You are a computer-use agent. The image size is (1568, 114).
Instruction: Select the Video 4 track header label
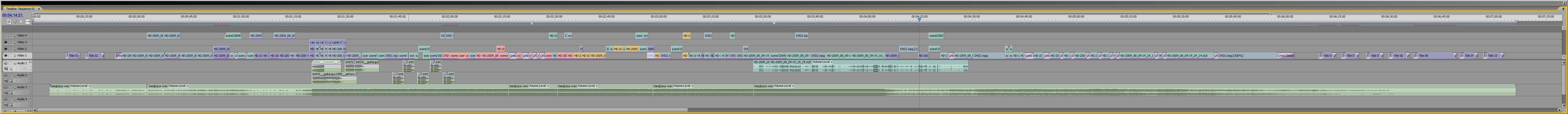pos(22,35)
